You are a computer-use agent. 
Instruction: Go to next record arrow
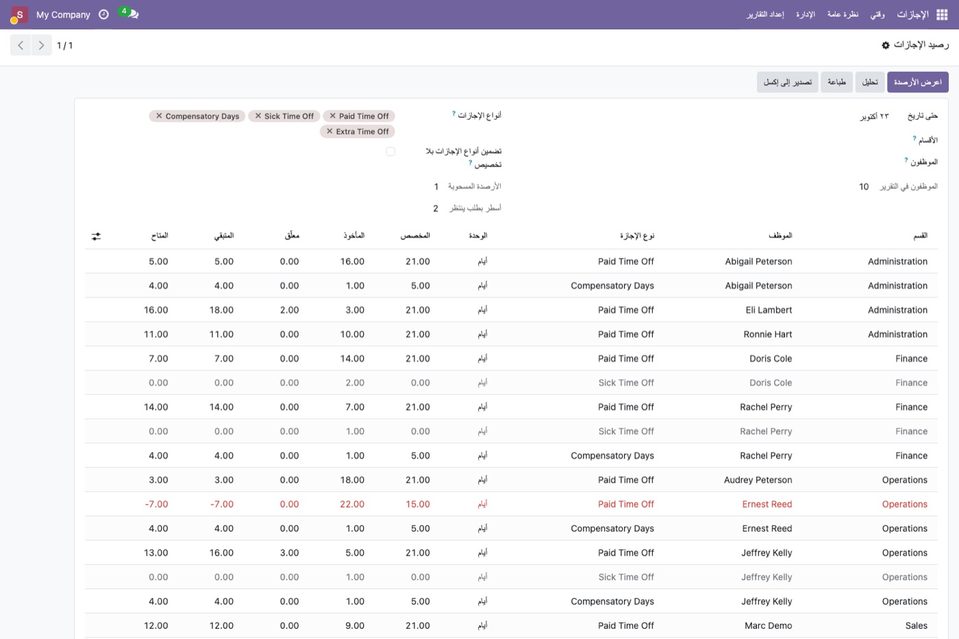41,45
